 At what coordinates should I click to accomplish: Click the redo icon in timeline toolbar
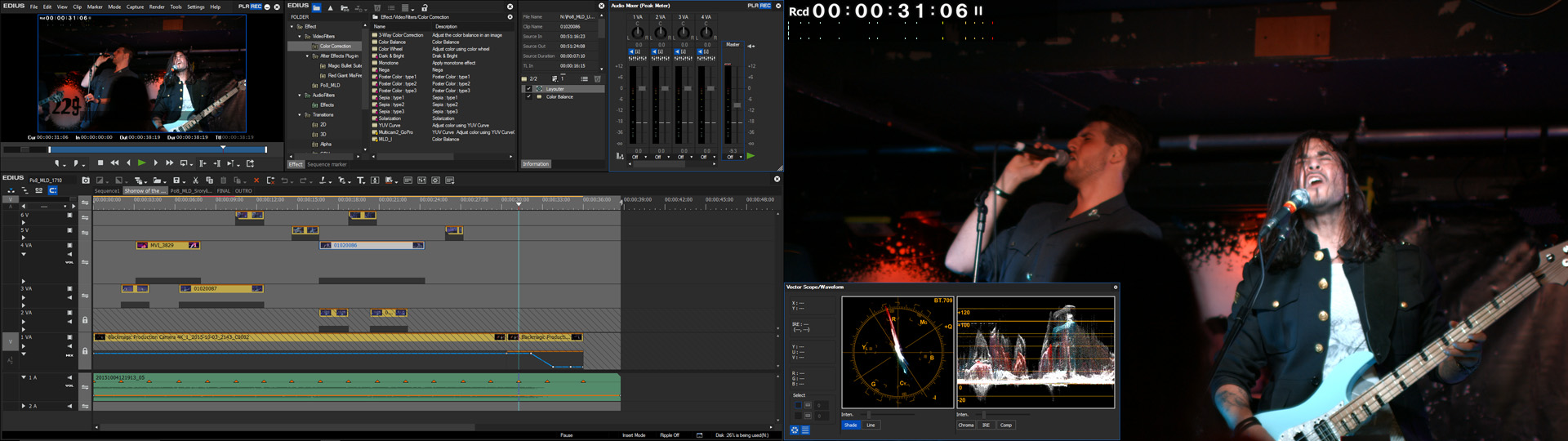pyautogui.click(x=303, y=180)
